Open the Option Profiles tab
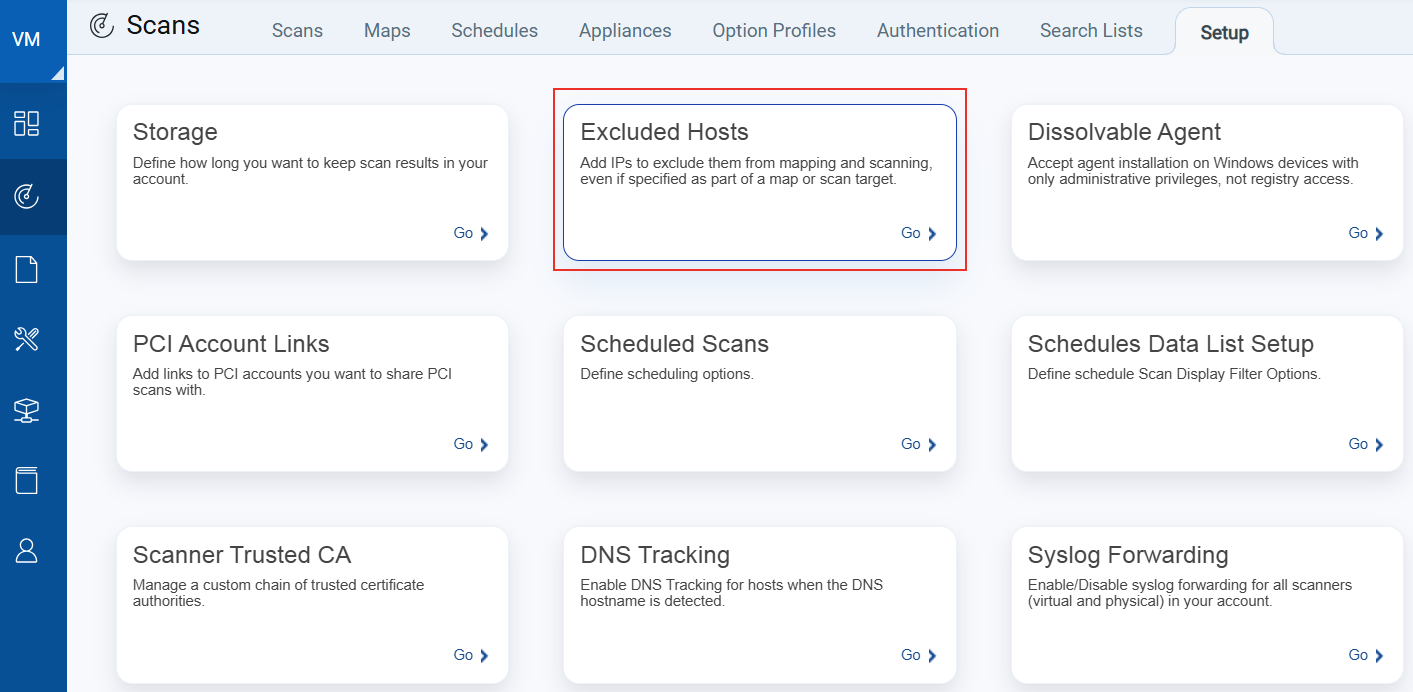 (774, 30)
